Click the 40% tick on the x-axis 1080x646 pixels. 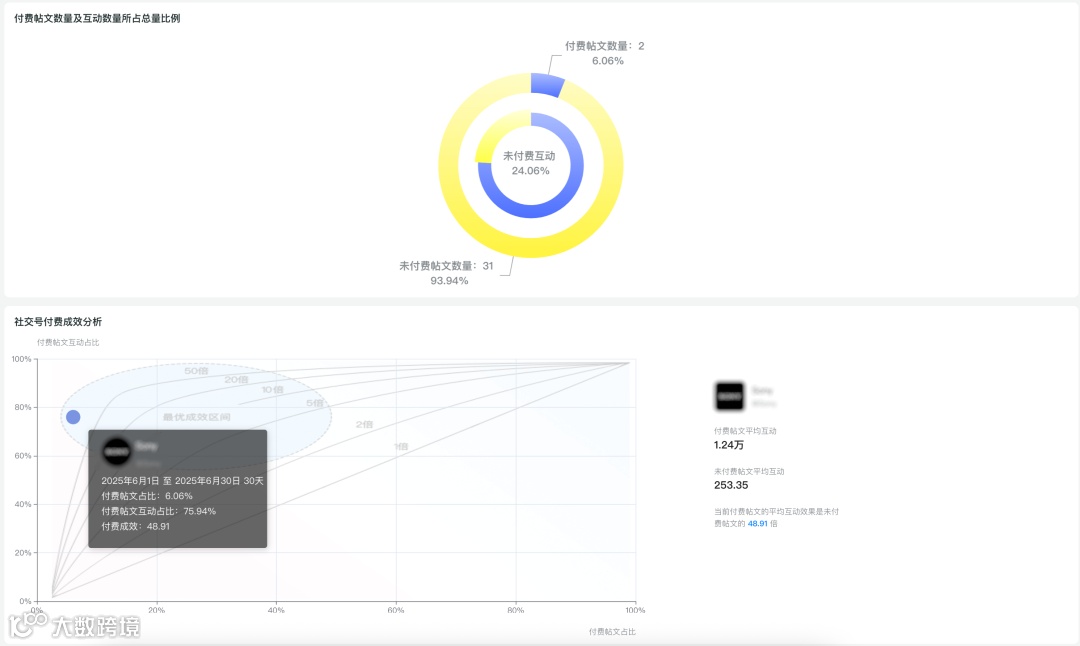pyautogui.click(x=276, y=610)
